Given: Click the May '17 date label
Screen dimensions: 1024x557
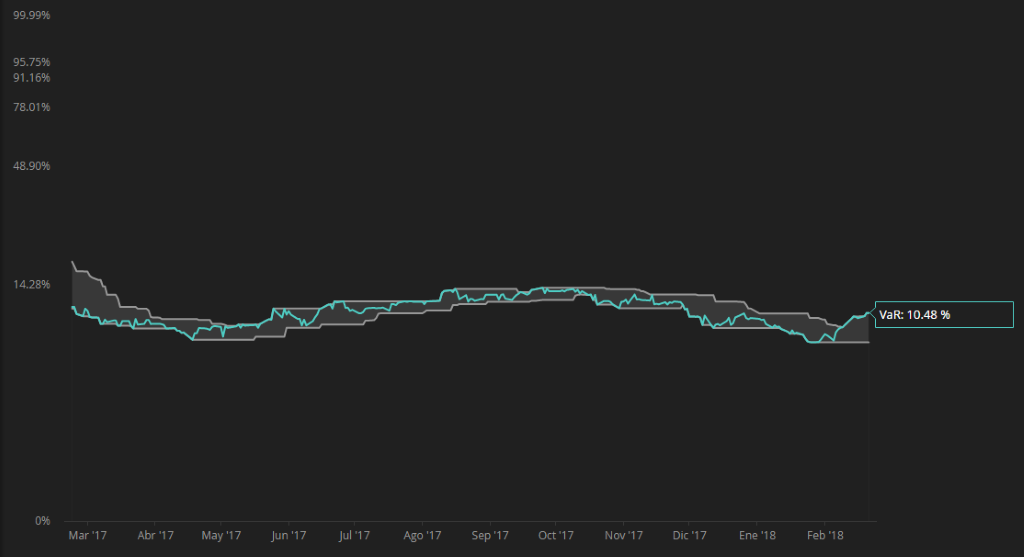Looking at the screenshot, I should (221, 536).
